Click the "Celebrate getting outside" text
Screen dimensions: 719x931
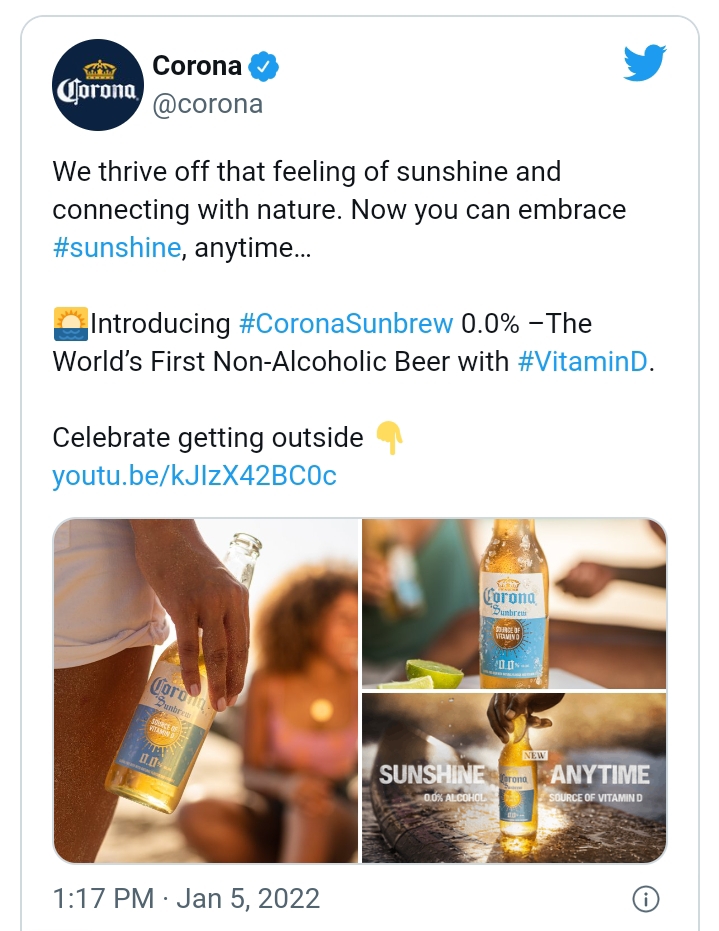coord(208,438)
